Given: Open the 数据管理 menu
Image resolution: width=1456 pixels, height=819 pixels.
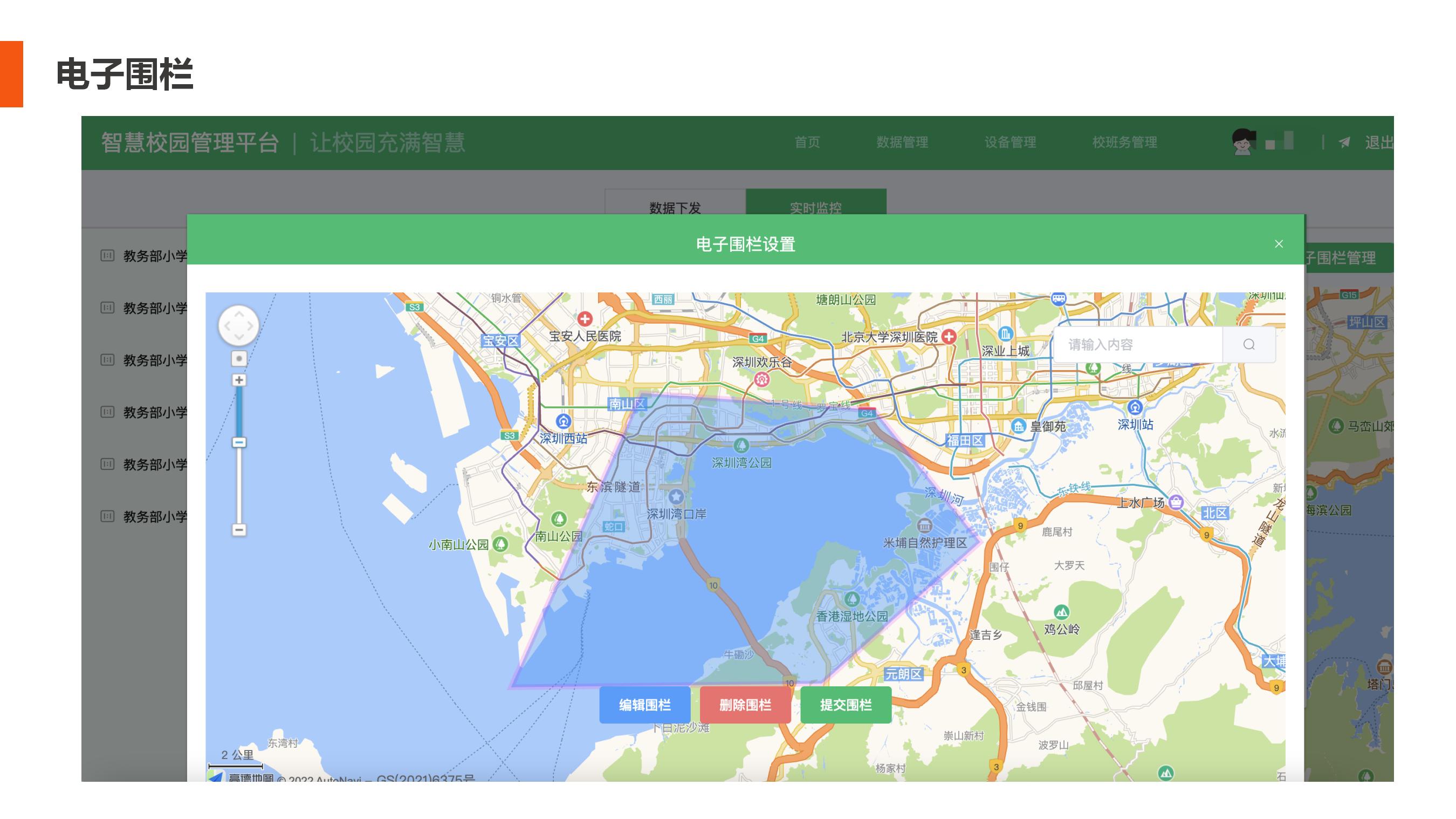Looking at the screenshot, I should click(x=902, y=142).
